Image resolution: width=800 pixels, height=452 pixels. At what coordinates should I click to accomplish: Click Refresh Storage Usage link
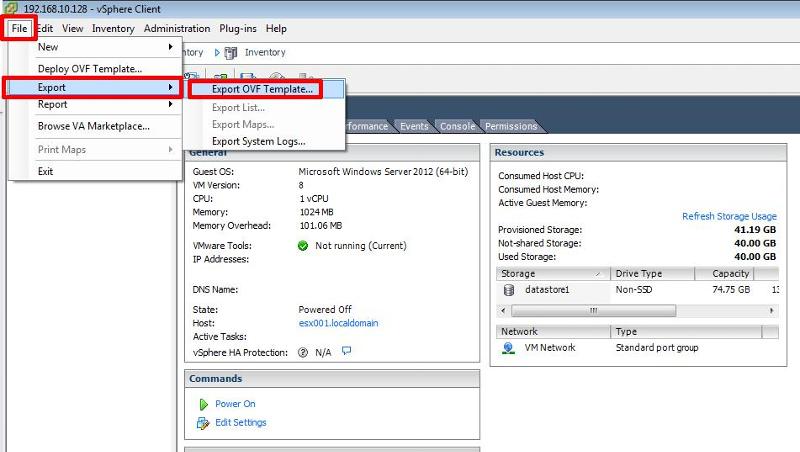[729, 216]
